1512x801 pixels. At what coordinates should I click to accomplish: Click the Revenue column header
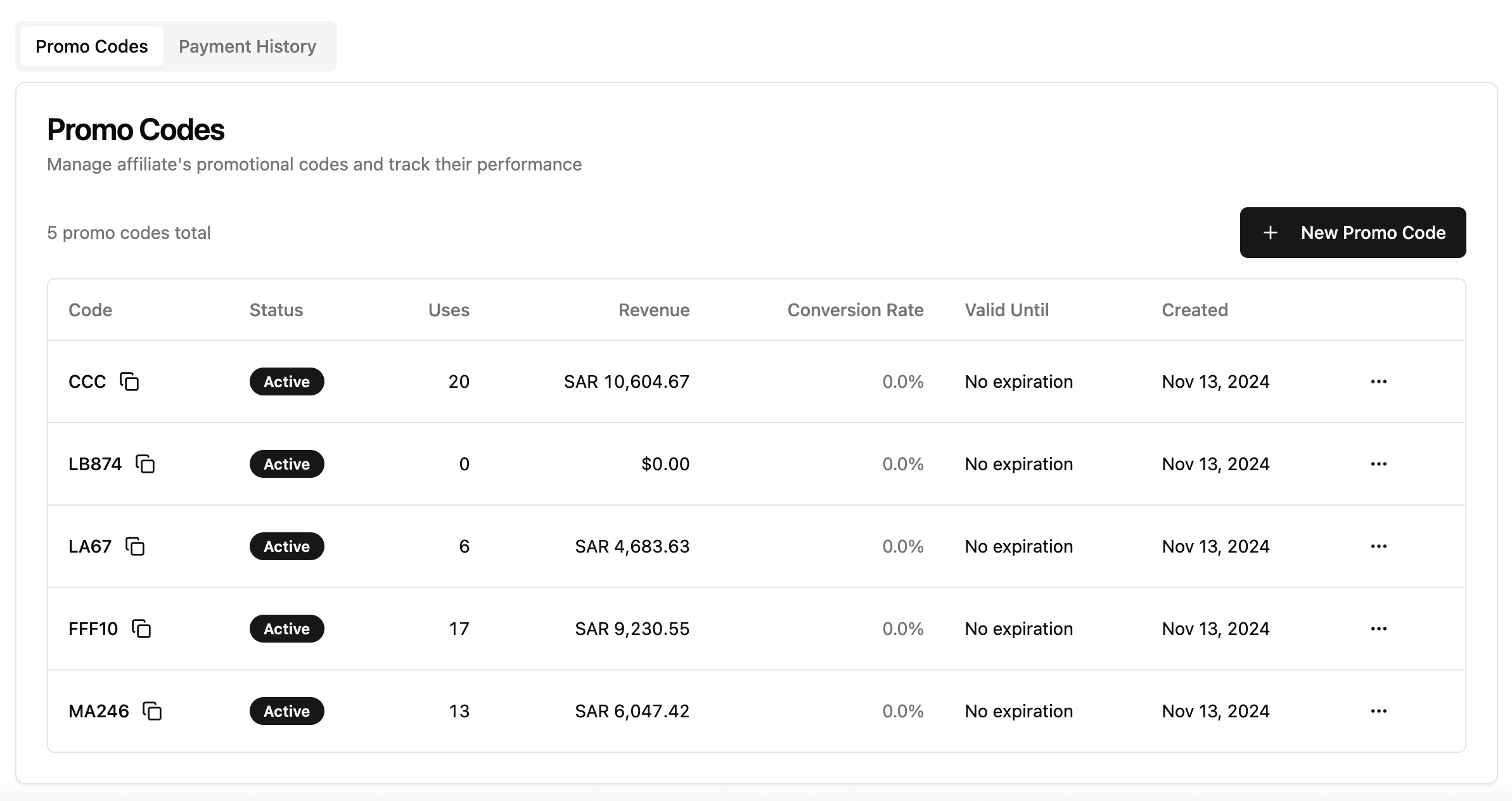tap(653, 310)
